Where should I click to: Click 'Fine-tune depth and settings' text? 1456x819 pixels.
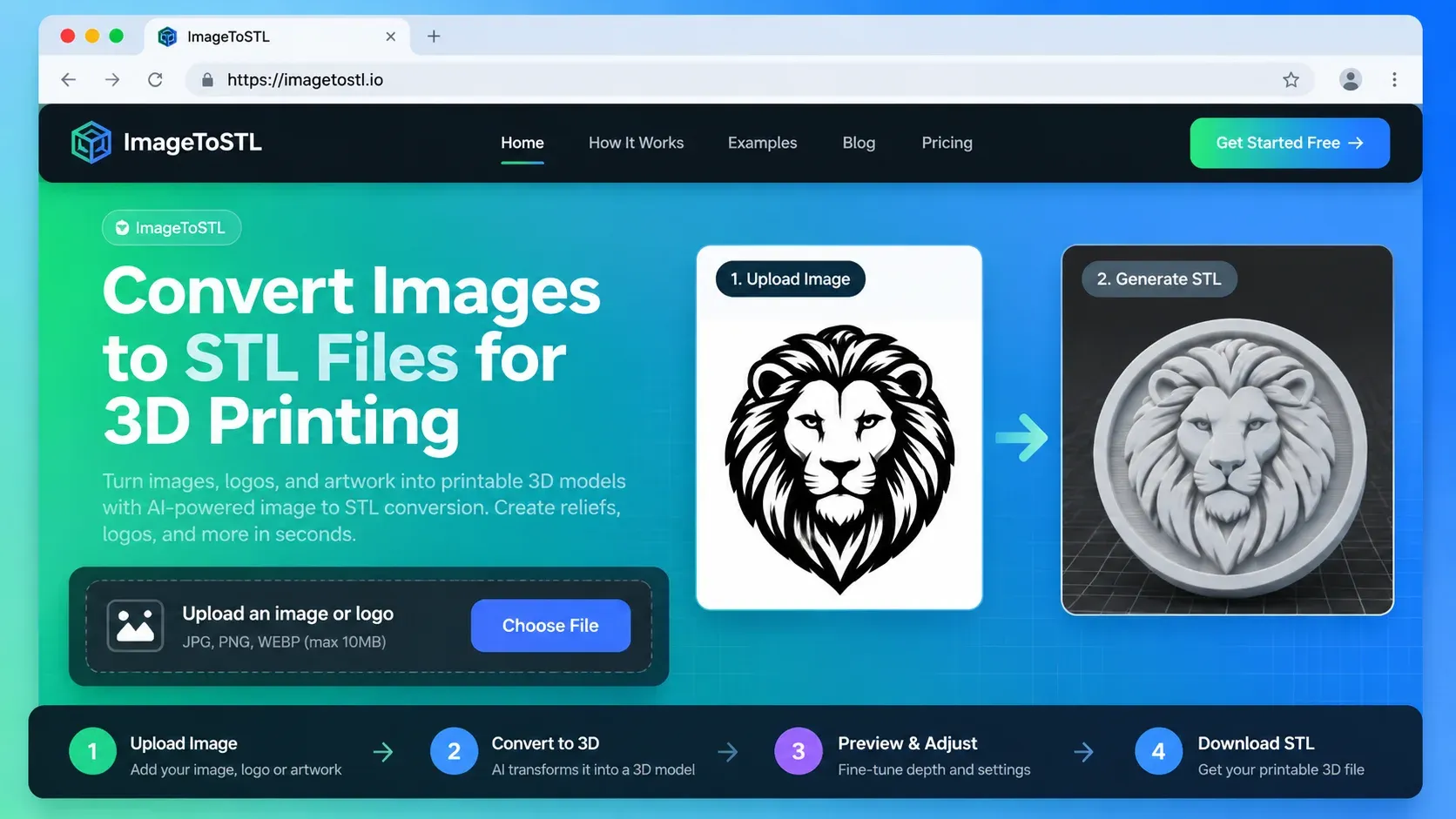[x=934, y=769]
